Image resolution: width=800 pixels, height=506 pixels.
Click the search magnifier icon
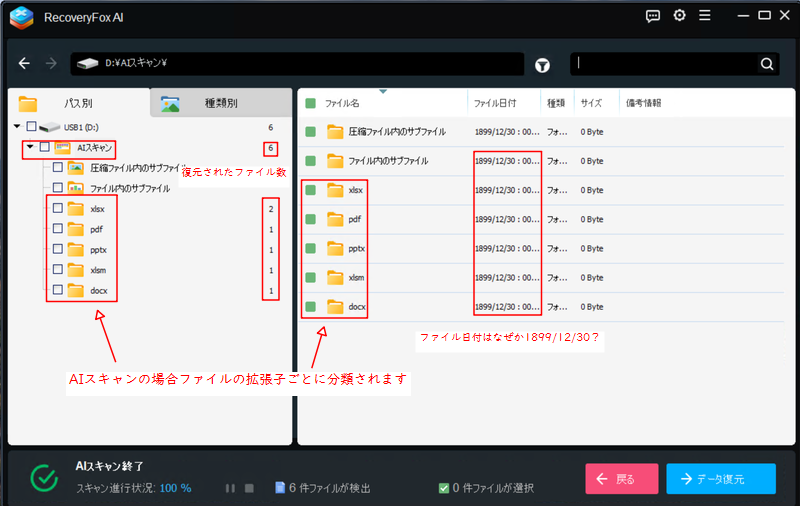pyautogui.click(x=767, y=64)
